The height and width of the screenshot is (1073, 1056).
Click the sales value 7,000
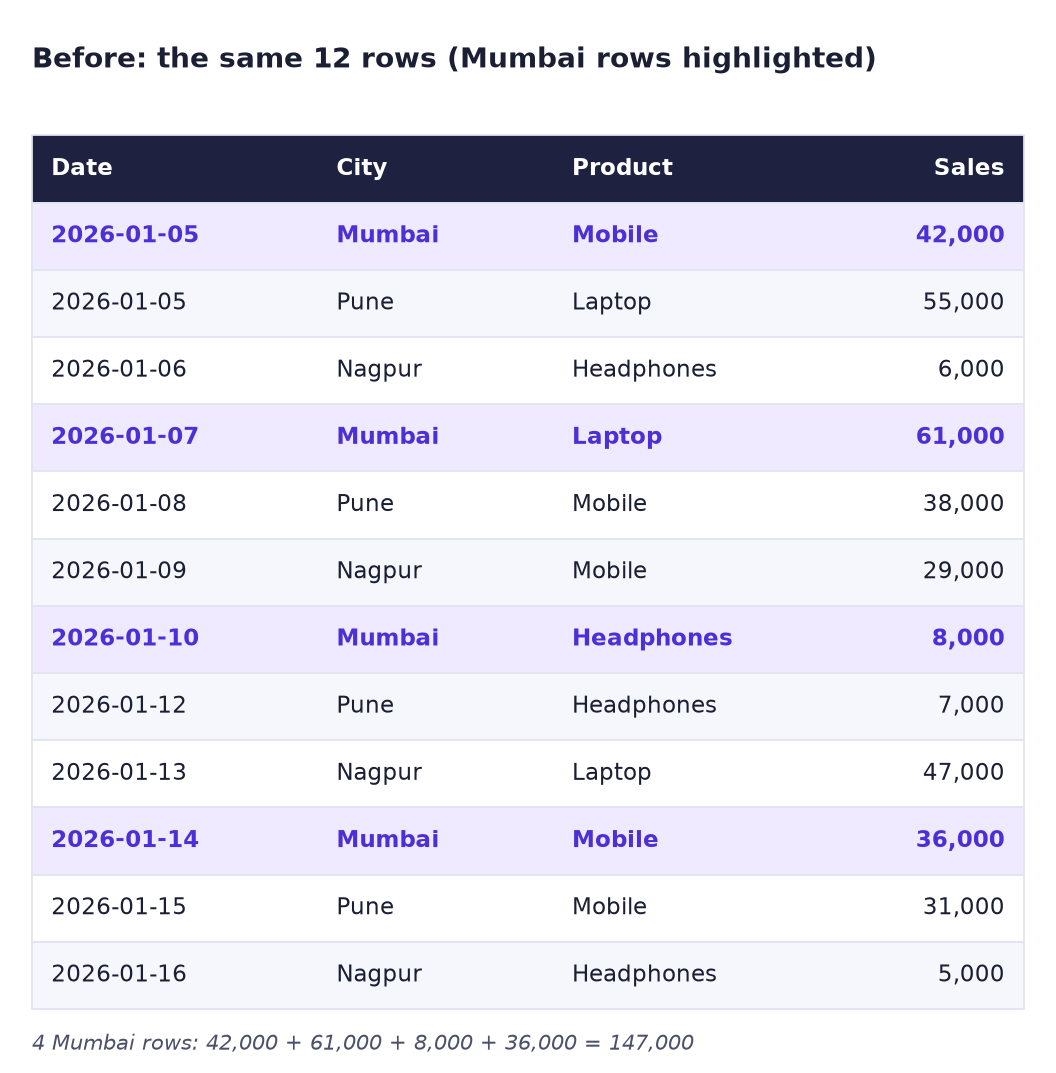pos(970,705)
